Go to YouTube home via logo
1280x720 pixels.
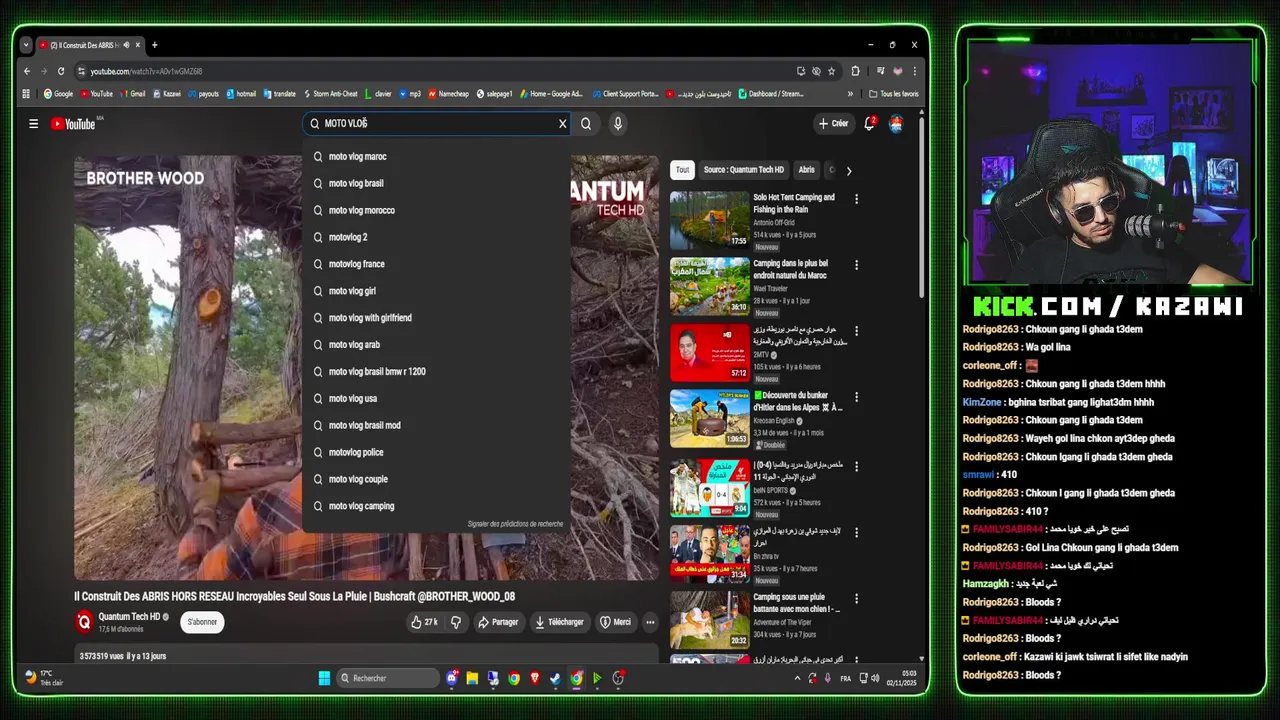pyautogui.click(x=73, y=124)
